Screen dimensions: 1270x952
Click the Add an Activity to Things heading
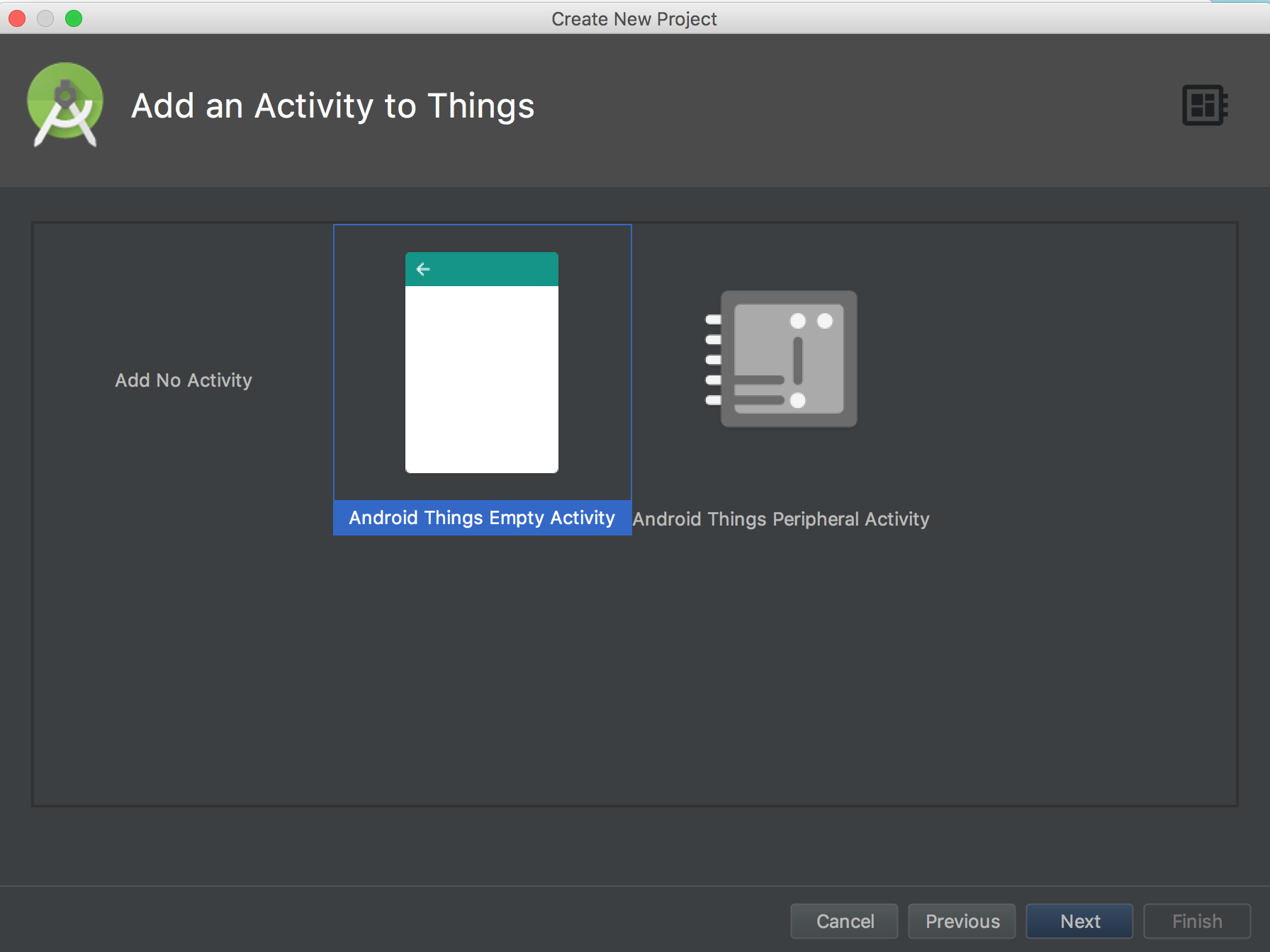[333, 106]
